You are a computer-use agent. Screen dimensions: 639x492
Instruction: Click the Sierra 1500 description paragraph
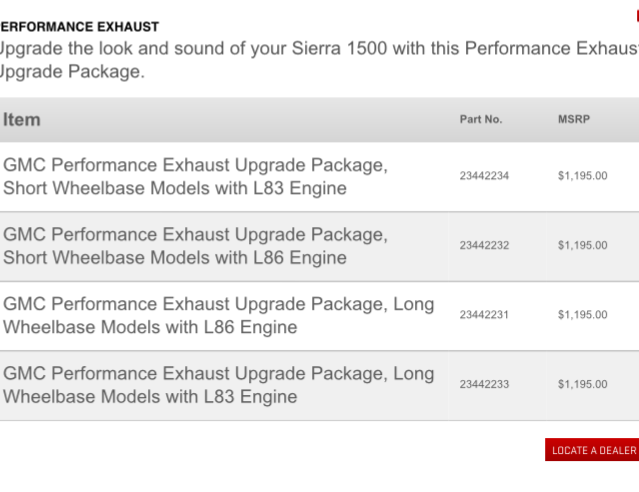[x=320, y=60]
